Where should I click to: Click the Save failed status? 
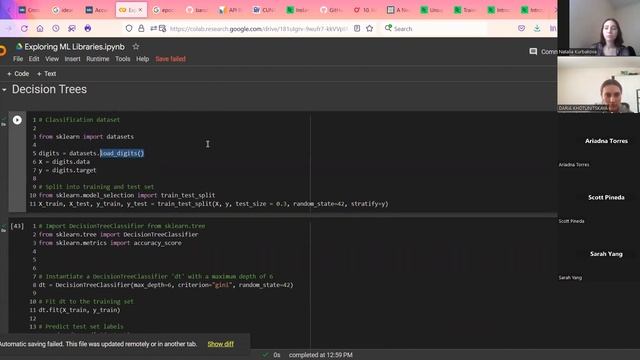click(x=171, y=59)
